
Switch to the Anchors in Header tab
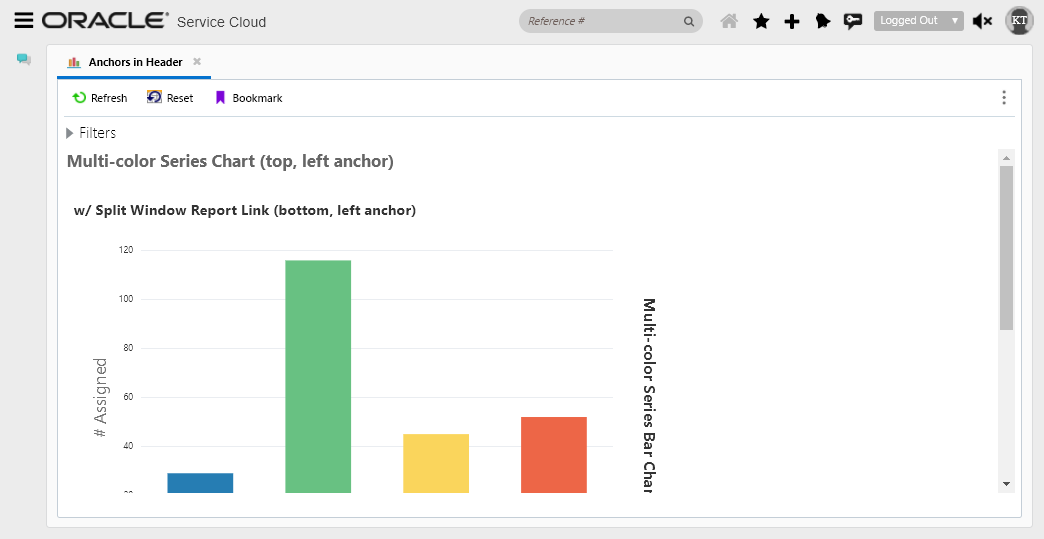coord(134,62)
